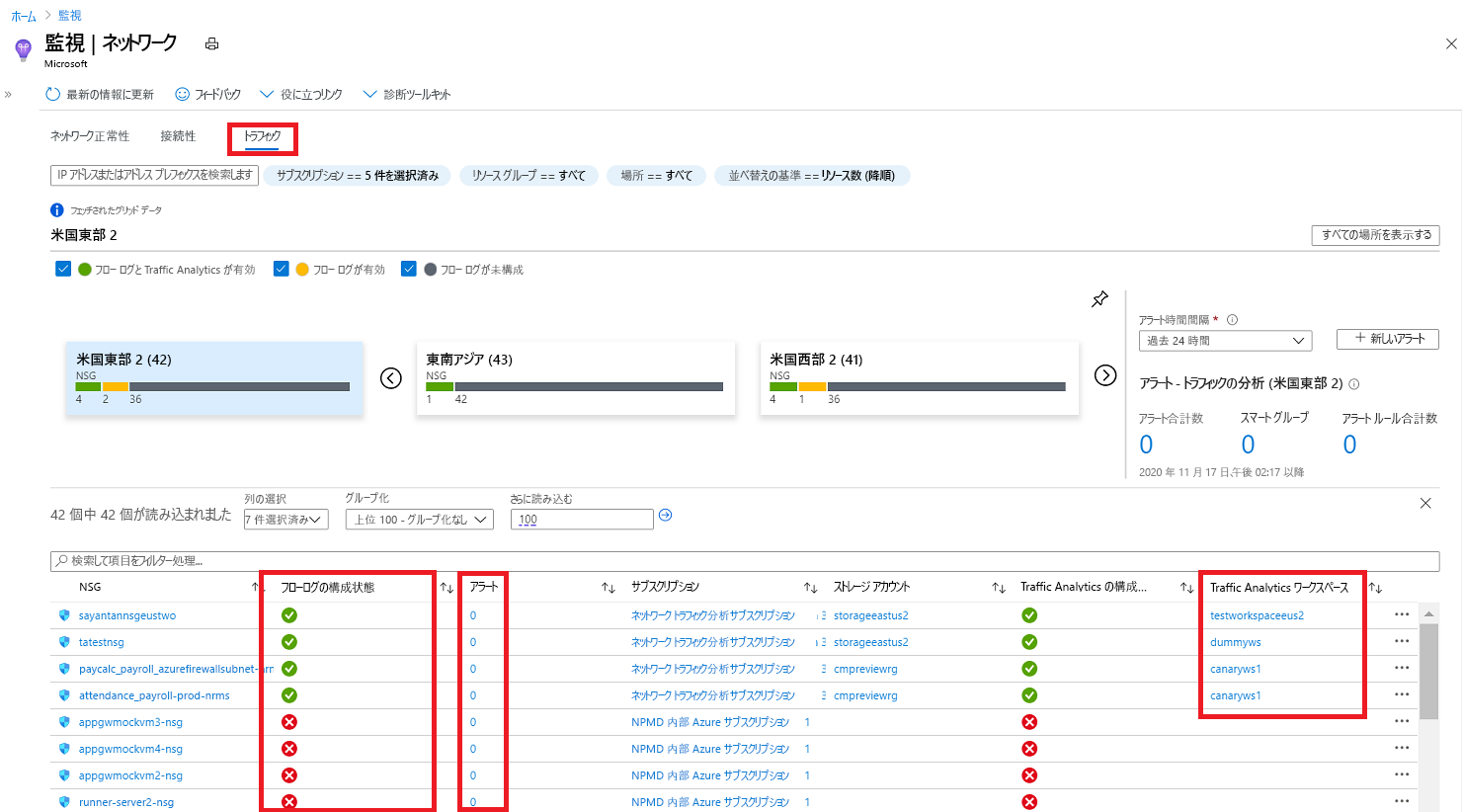Click green flow log status in sayantannsgeustwo row
This screenshot has height=812, width=1462.
(289, 615)
